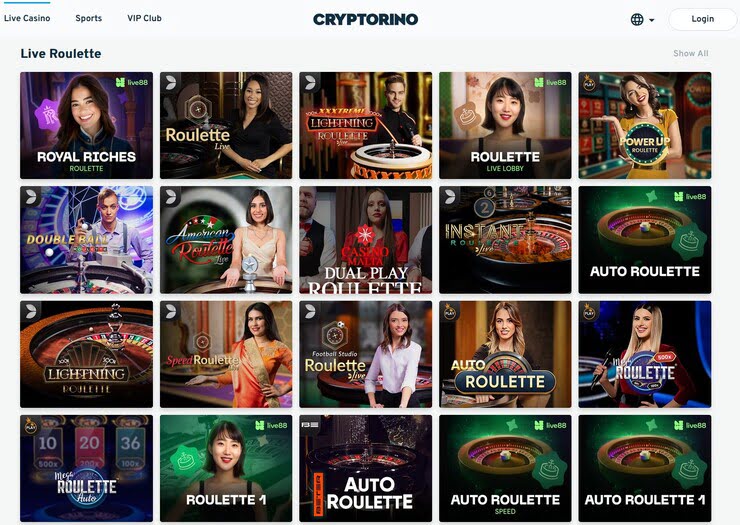This screenshot has height=525, width=740.
Task: Select Auto Roulette Speed game tile
Action: pyautogui.click(x=505, y=468)
